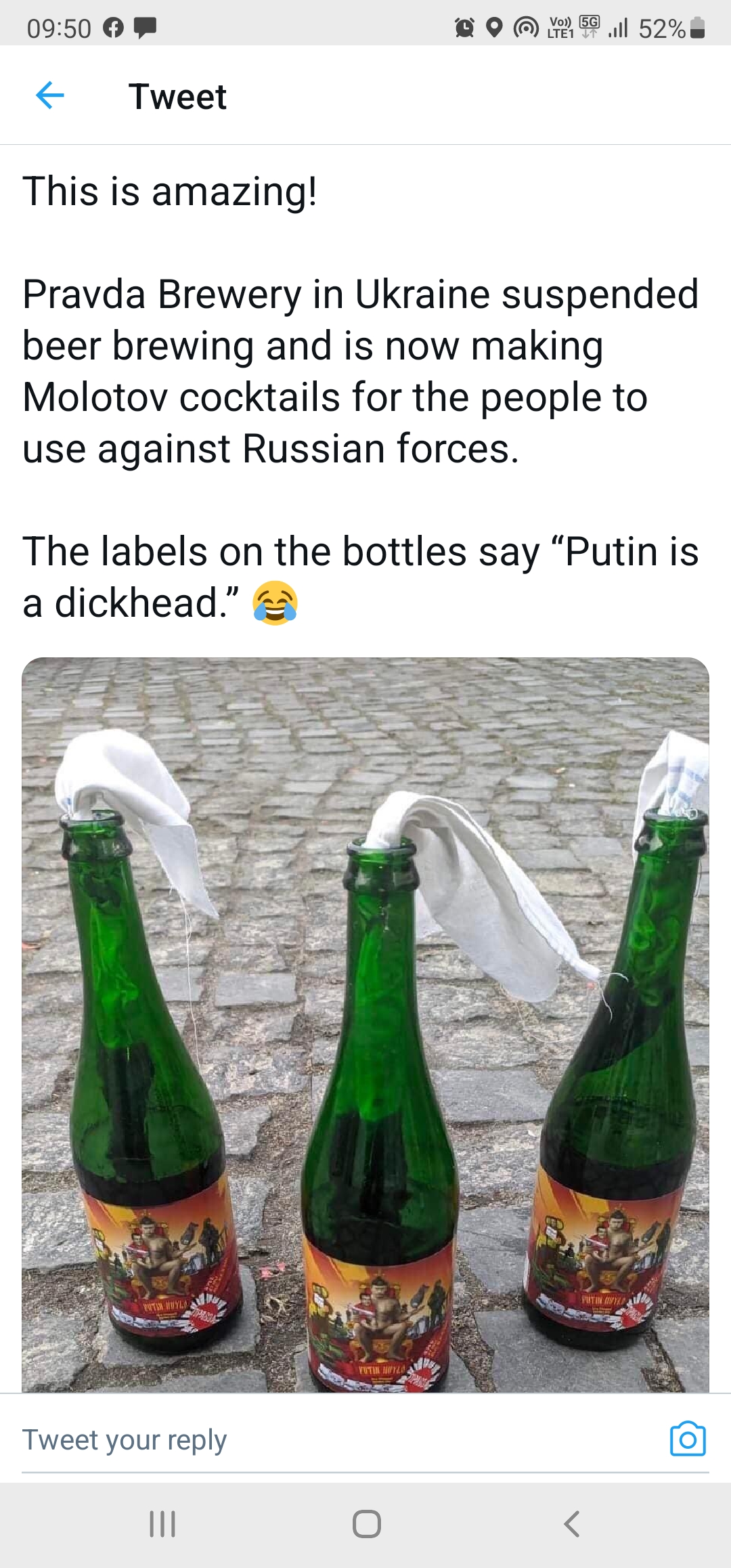
Task: Tap the 'This is amazing!' line
Action: pyautogui.click(x=170, y=191)
